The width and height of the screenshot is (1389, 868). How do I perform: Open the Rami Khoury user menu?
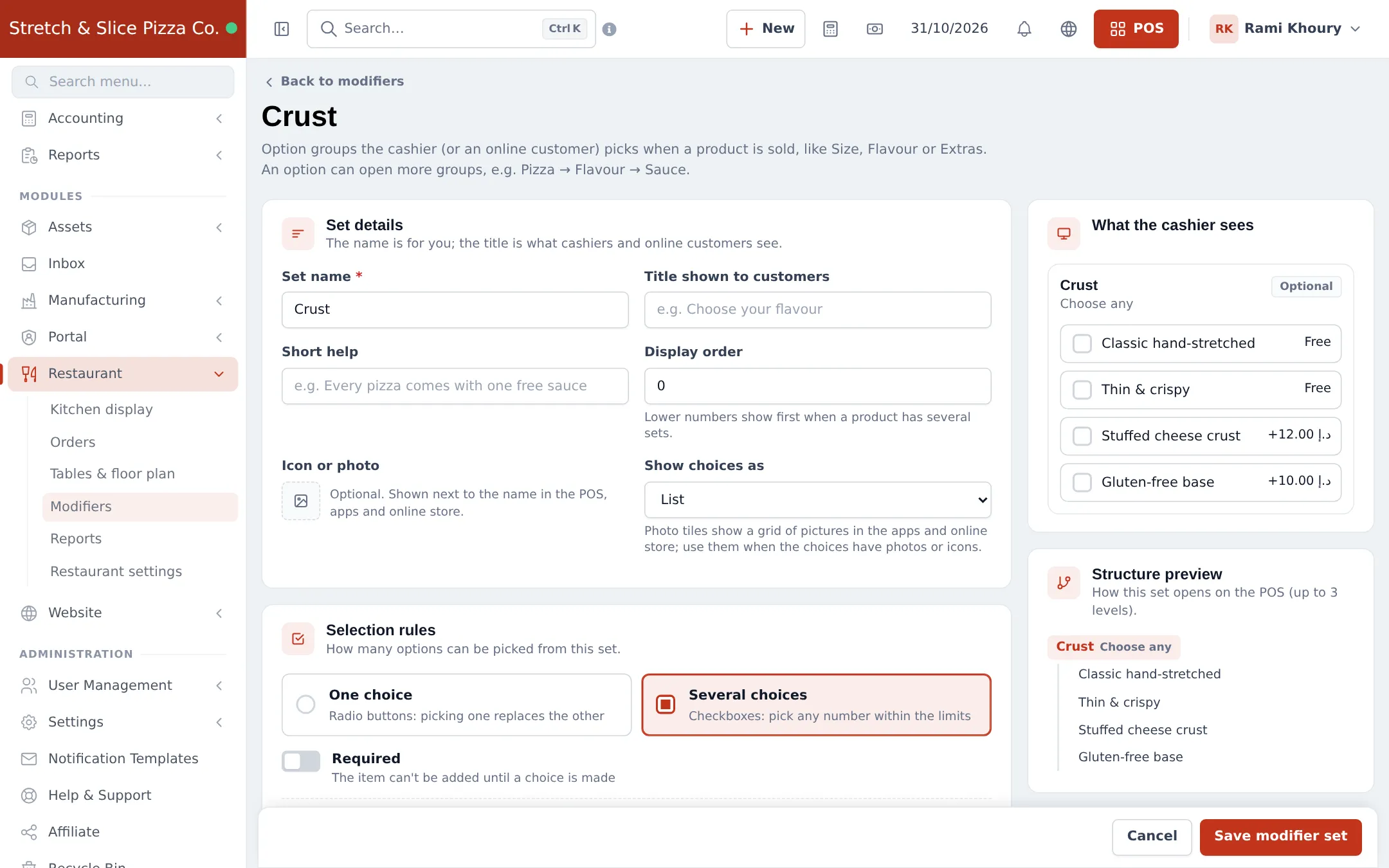pos(1285,29)
